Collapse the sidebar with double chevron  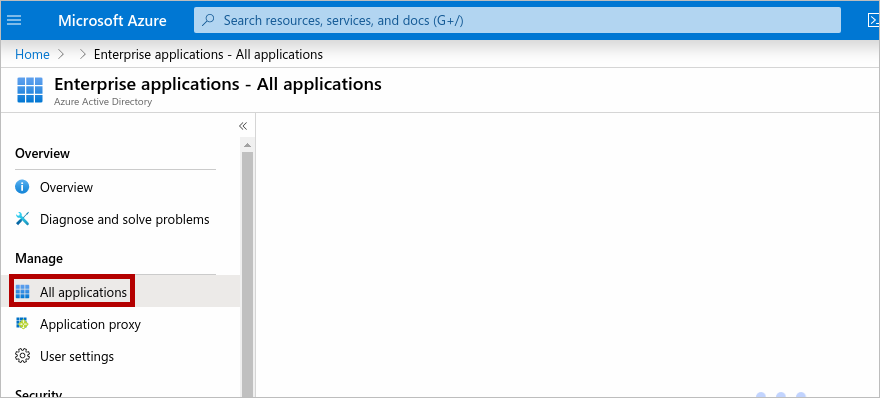[x=243, y=126]
